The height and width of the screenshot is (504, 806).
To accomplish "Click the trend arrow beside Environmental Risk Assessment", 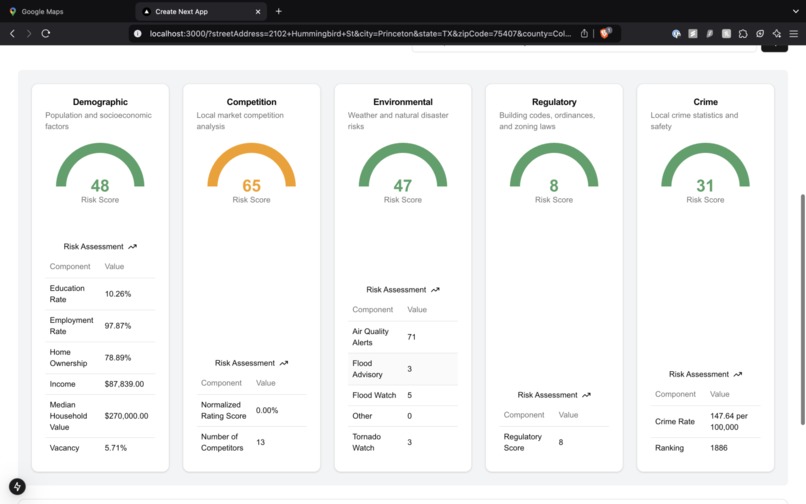I will pos(435,290).
